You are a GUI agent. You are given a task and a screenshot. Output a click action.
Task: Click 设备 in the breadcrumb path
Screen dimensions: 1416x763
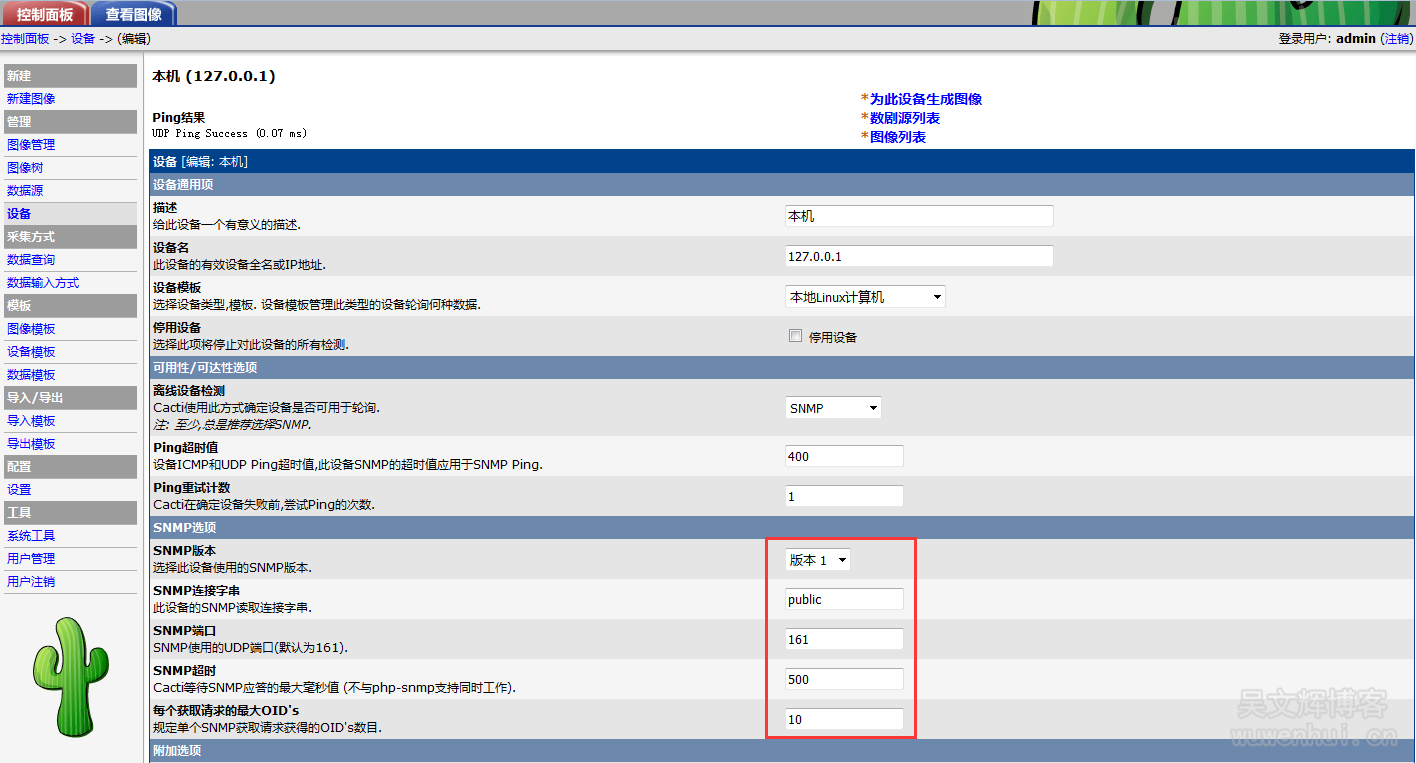click(83, 39)
